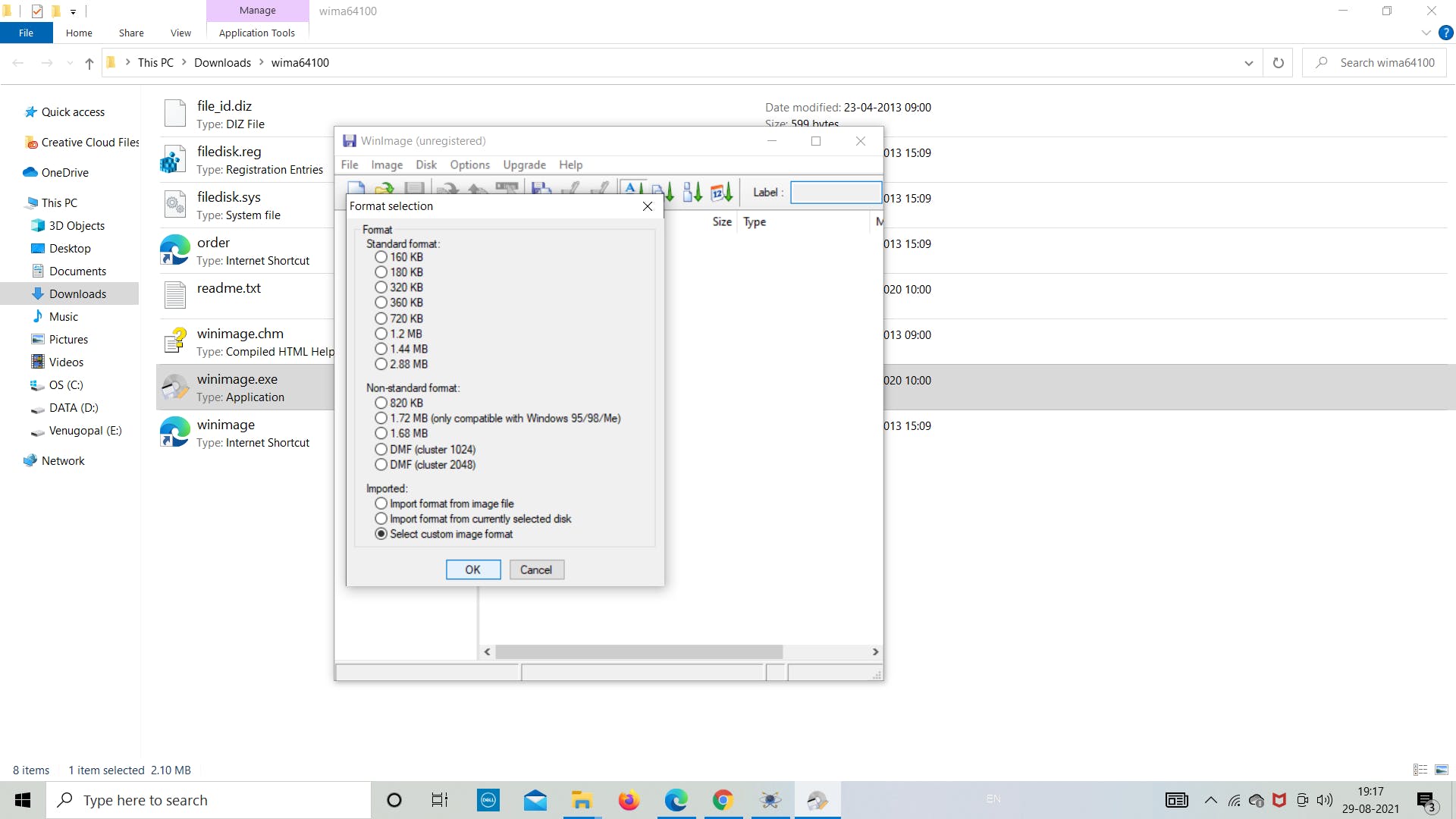Sort by date icon in WinImage toolbar
This screenshot has width=1456, height=819.
[x=721, y=192]
